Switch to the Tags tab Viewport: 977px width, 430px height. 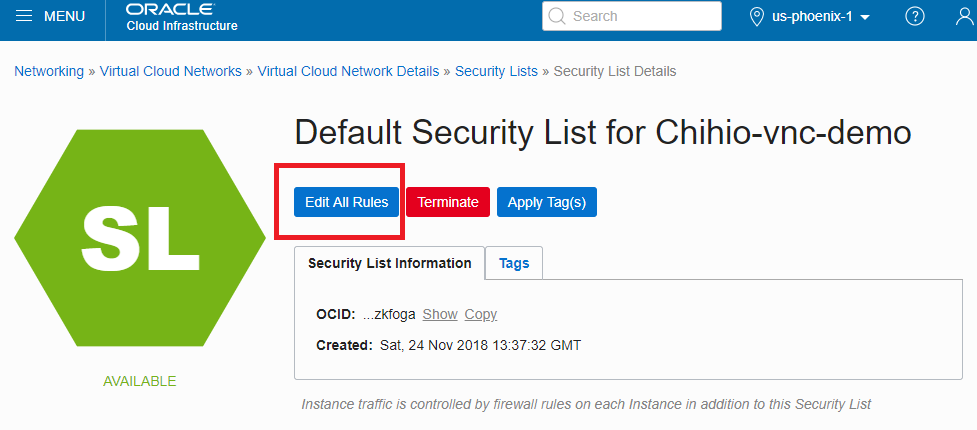click(x=514, y=263)
